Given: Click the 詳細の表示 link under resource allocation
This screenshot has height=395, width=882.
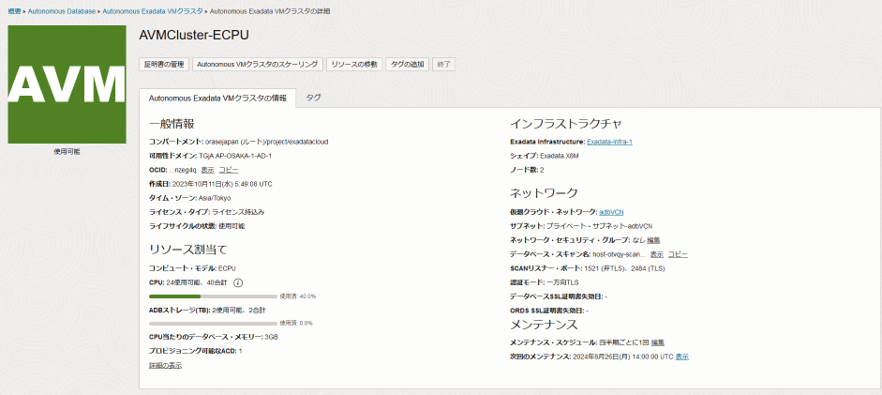Looking at the screenshot, I should click(165, 366).
